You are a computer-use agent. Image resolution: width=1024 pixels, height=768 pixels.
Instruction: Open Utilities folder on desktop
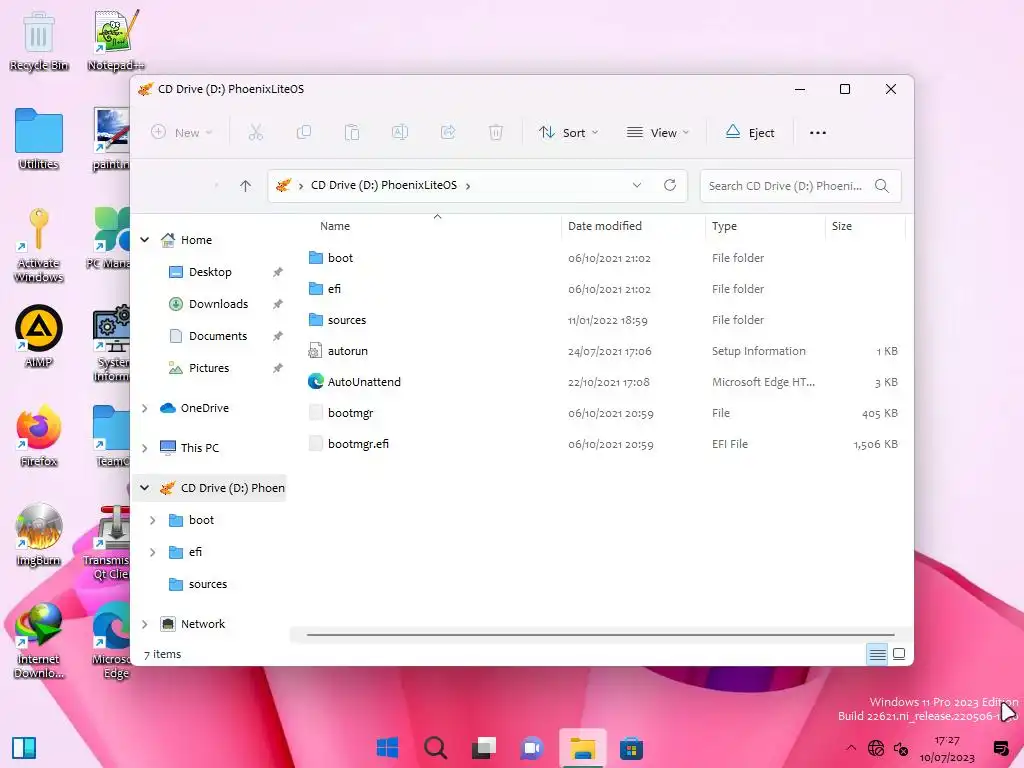point(39,139)
